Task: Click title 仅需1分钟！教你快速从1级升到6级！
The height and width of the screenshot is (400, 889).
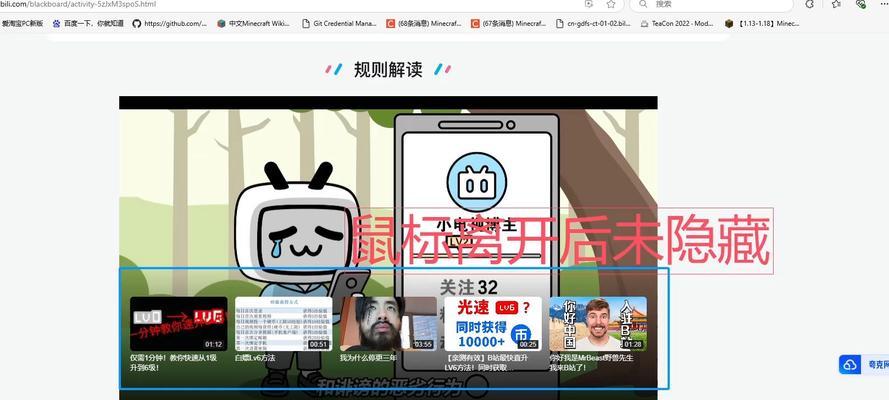Action: point(173,363)
